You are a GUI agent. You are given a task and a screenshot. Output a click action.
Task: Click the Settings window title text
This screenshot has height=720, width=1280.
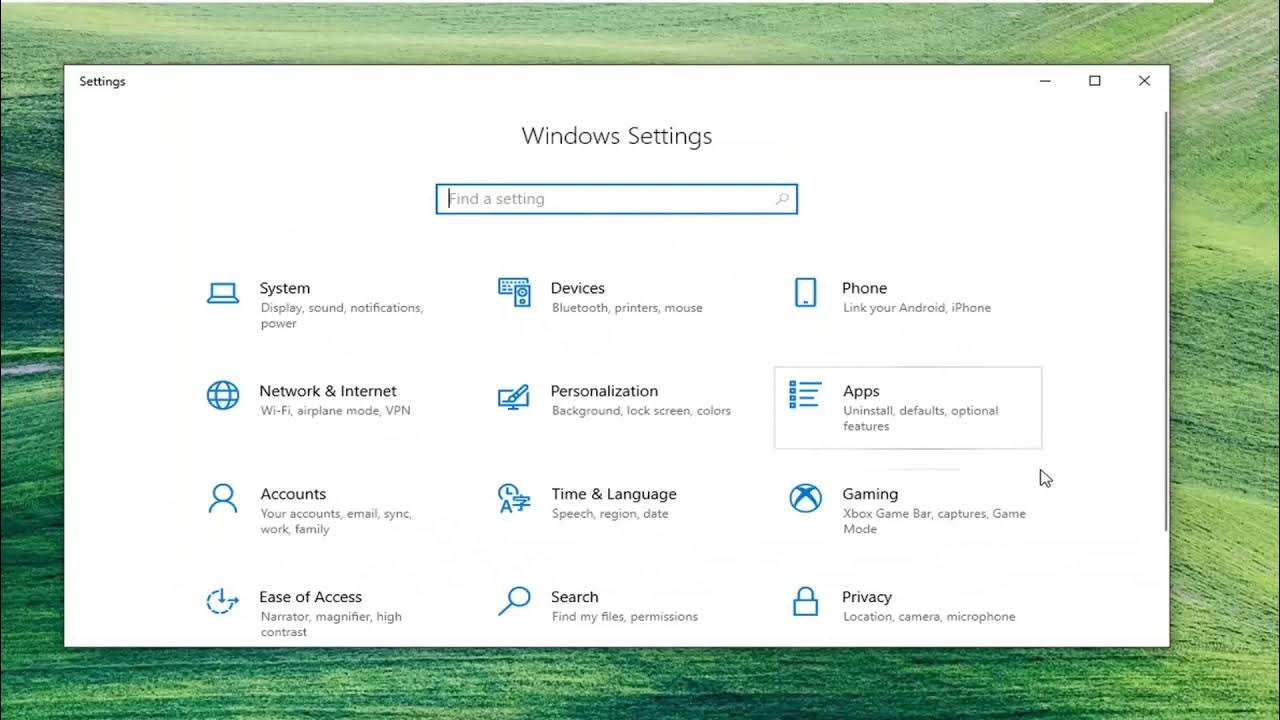[x=102, y=82]
